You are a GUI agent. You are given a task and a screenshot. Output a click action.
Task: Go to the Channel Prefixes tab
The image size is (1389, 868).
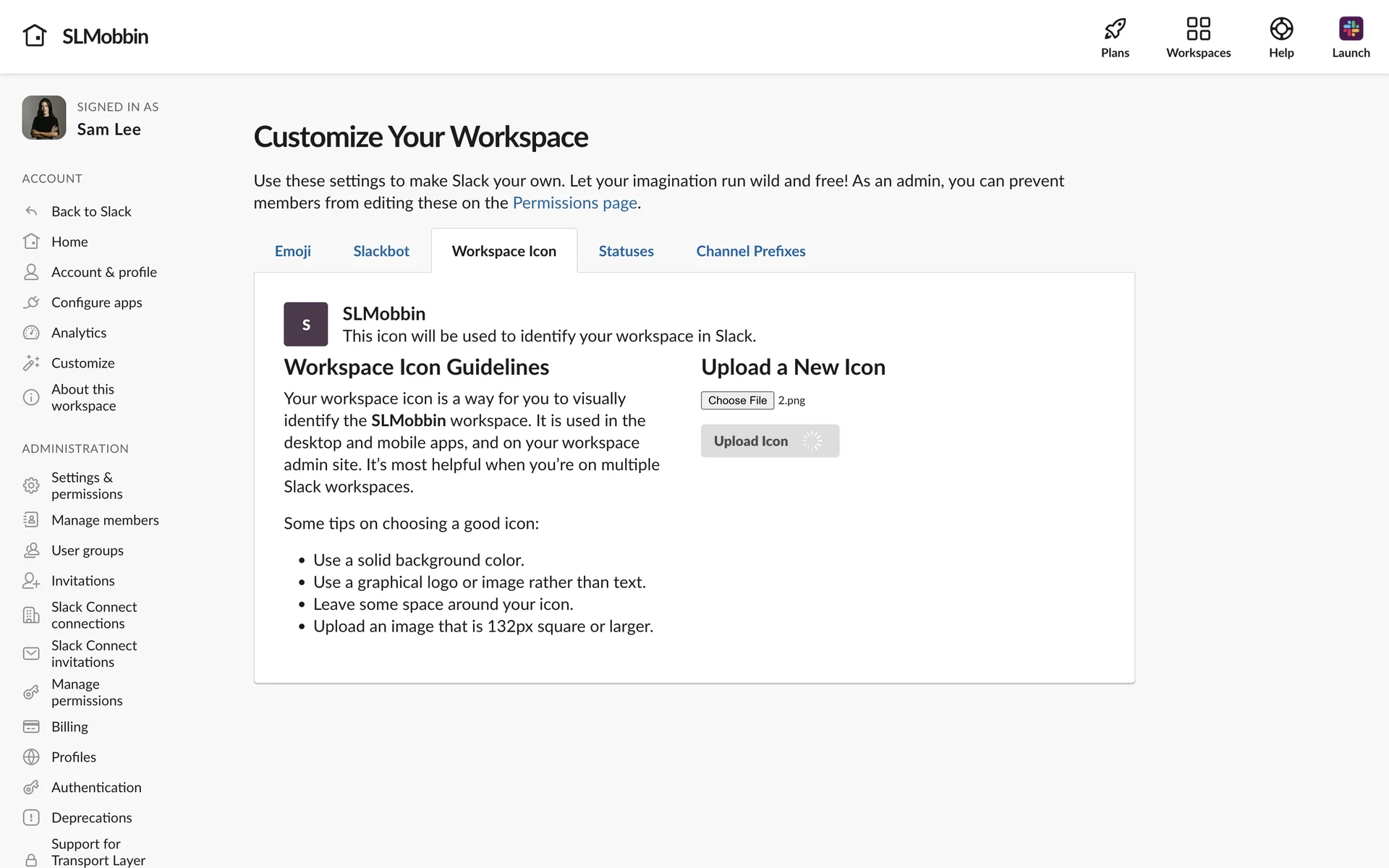coord(750,251)
